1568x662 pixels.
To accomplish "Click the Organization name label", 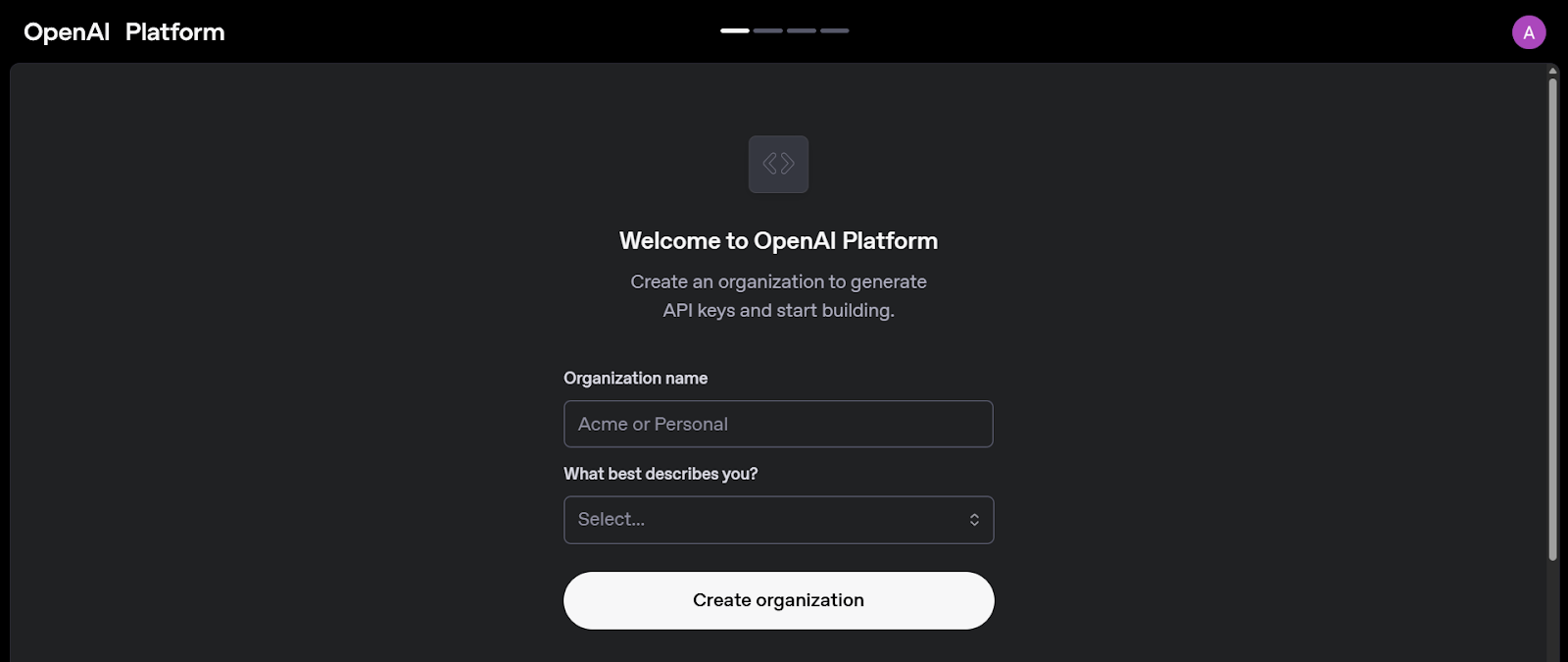I will 635,378.
